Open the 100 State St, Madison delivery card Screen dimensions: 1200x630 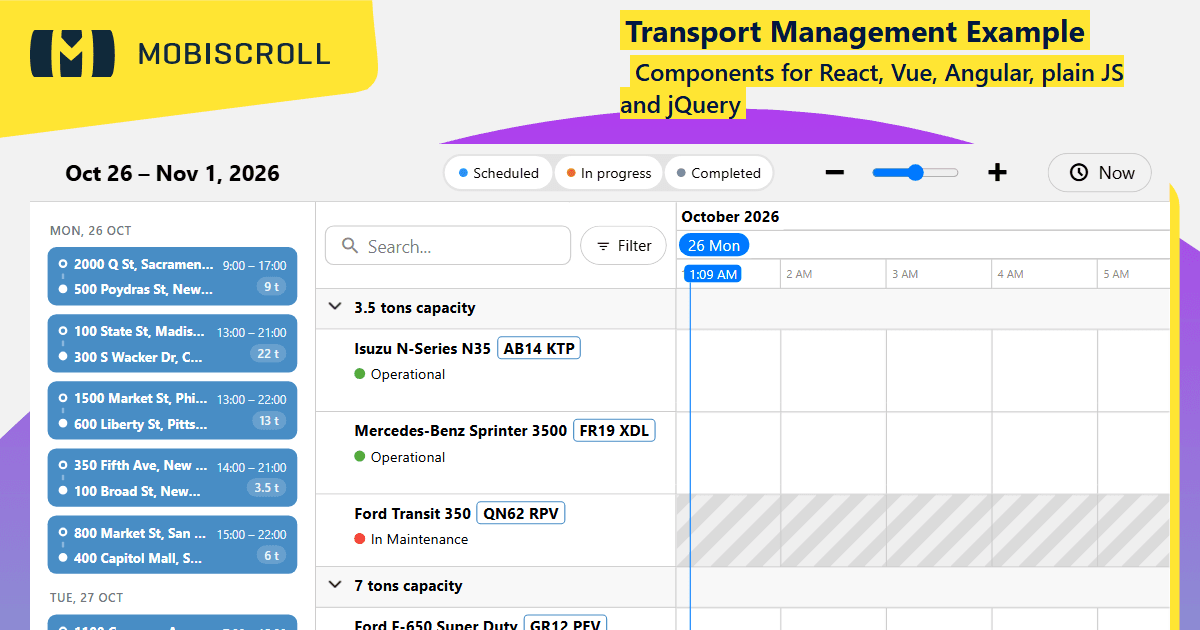(x=172, y=343)
